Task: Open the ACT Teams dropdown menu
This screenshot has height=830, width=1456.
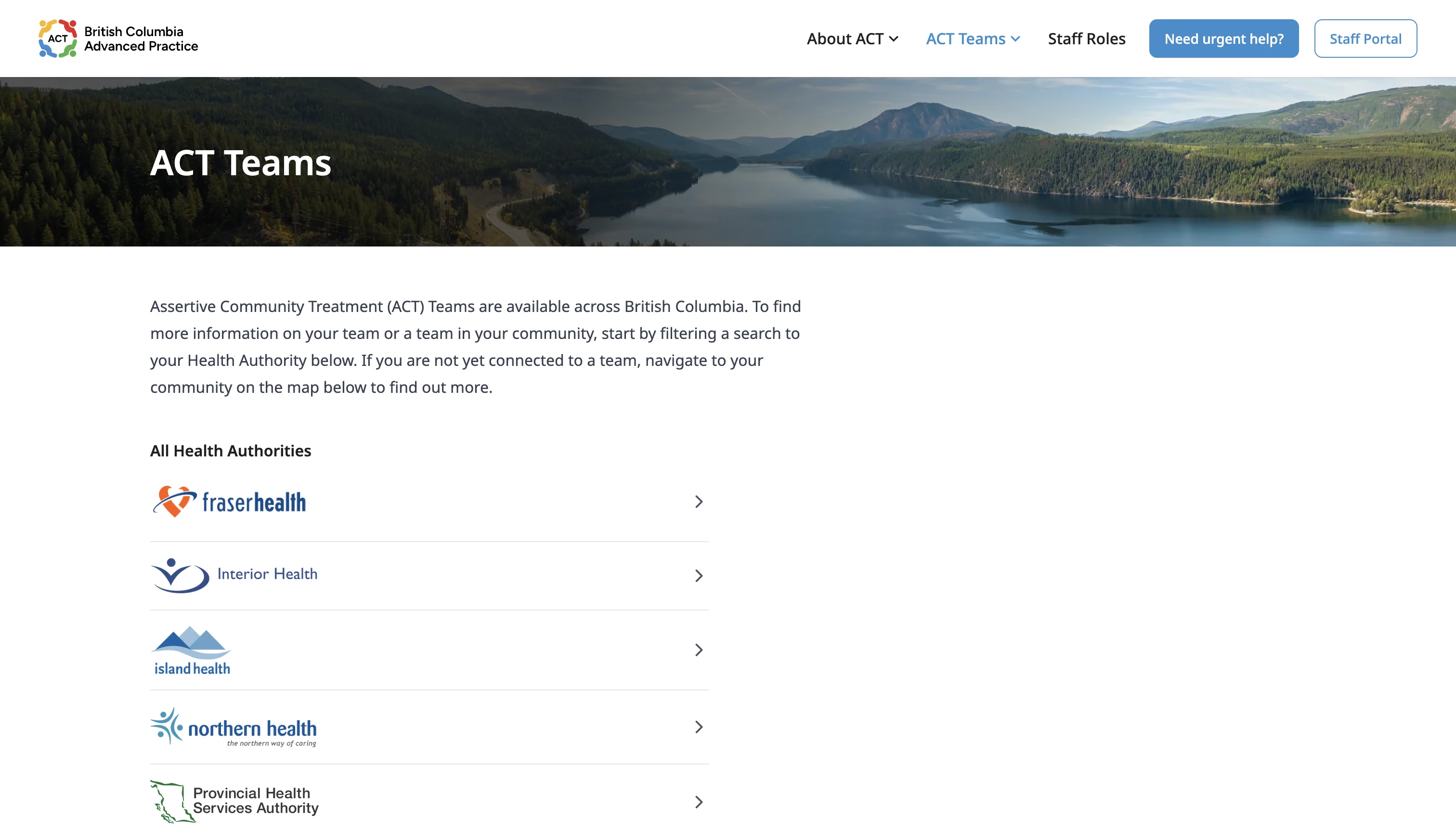Action: [x=973, y=39]
